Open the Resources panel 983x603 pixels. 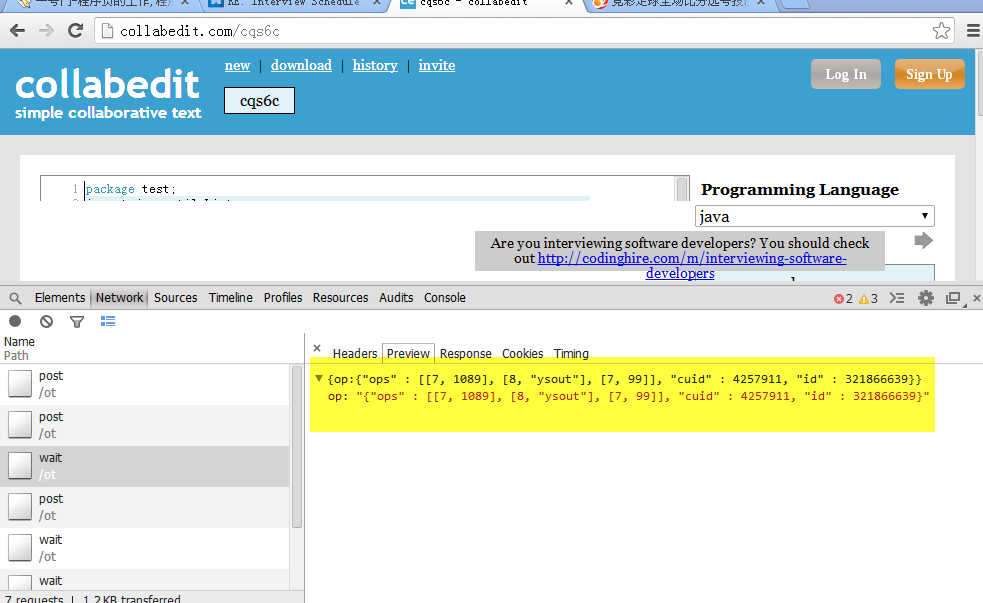click(340, 298)
